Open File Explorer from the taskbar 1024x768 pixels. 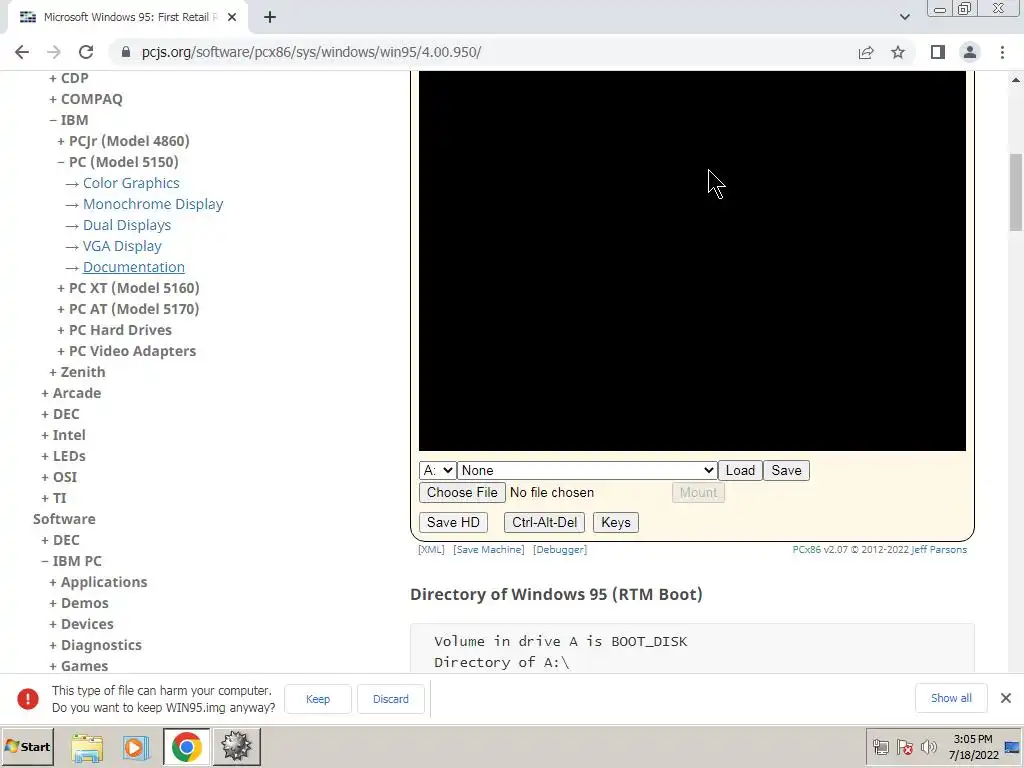coord(87,747)
